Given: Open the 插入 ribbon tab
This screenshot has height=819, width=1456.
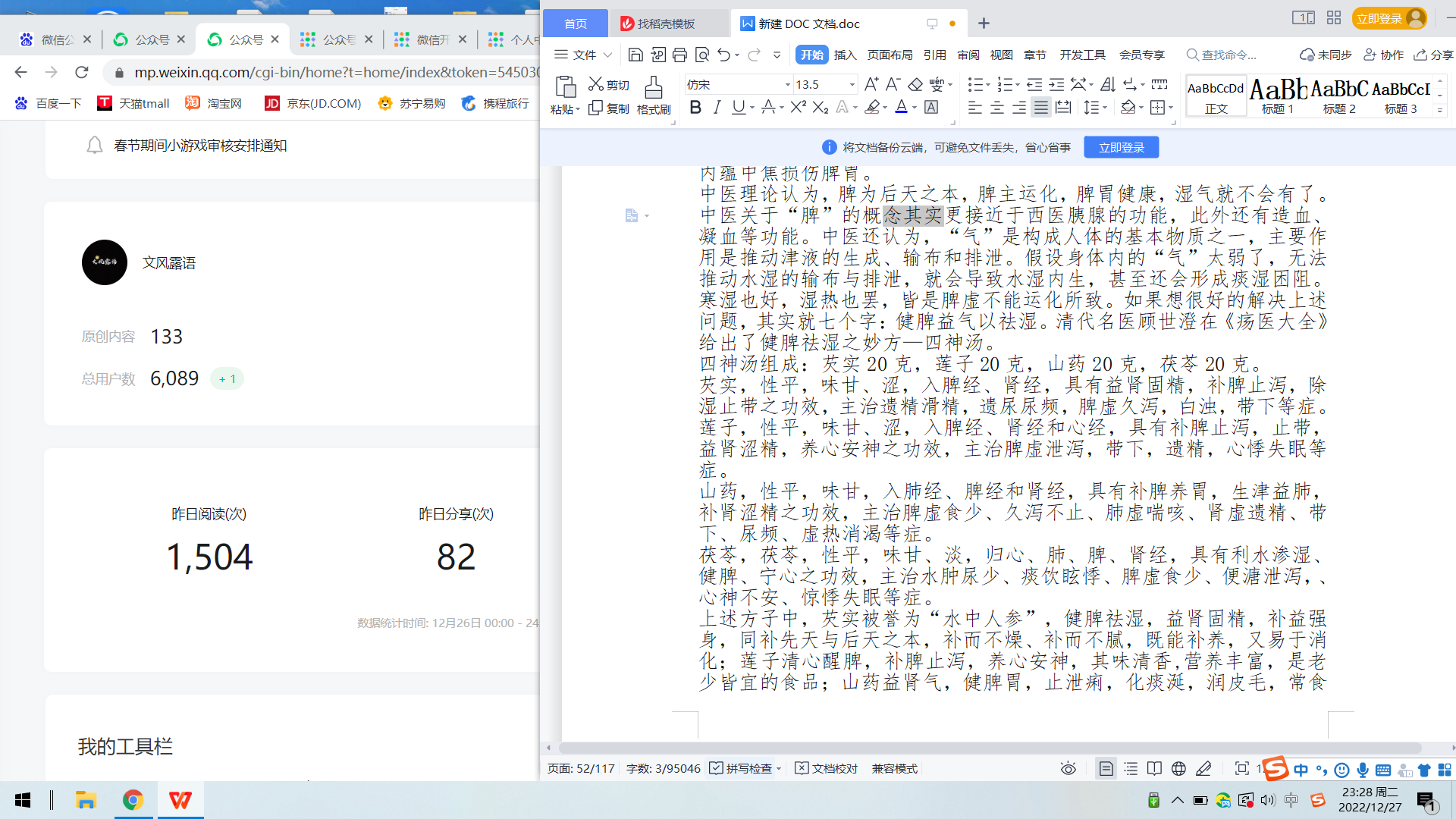Looking at the screenshot, I should point(845,55).
